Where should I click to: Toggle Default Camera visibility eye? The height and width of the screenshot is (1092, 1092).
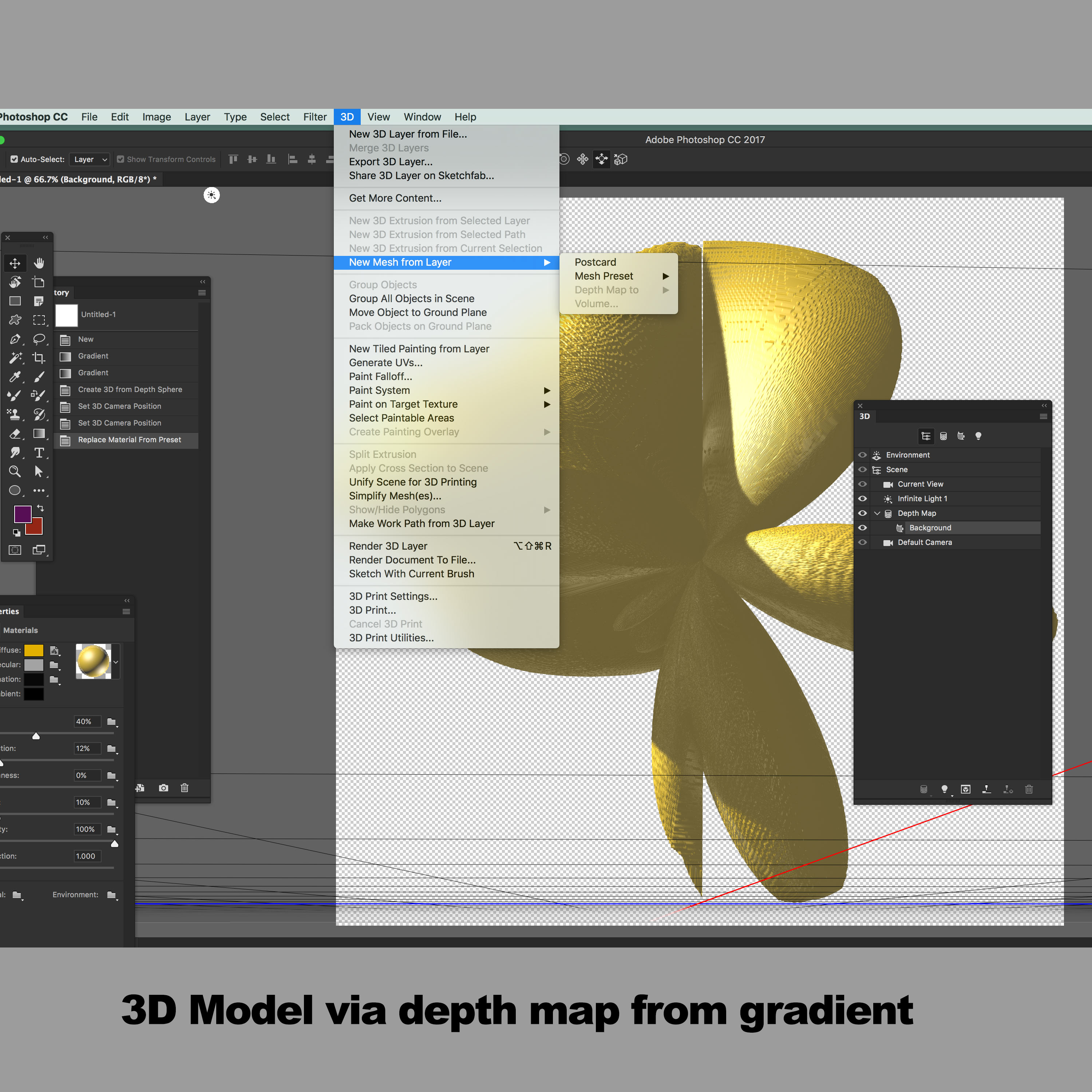863,543
